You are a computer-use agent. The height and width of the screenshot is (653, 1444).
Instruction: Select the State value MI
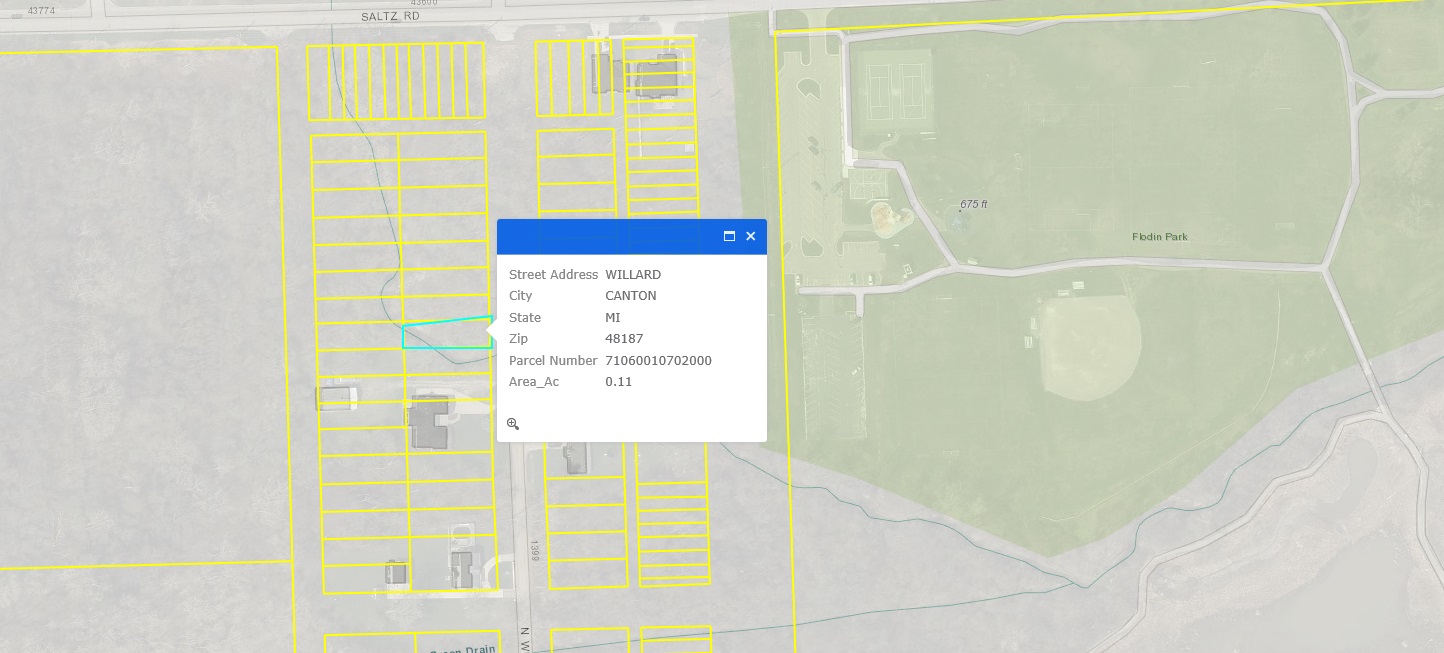click(613, 318)
